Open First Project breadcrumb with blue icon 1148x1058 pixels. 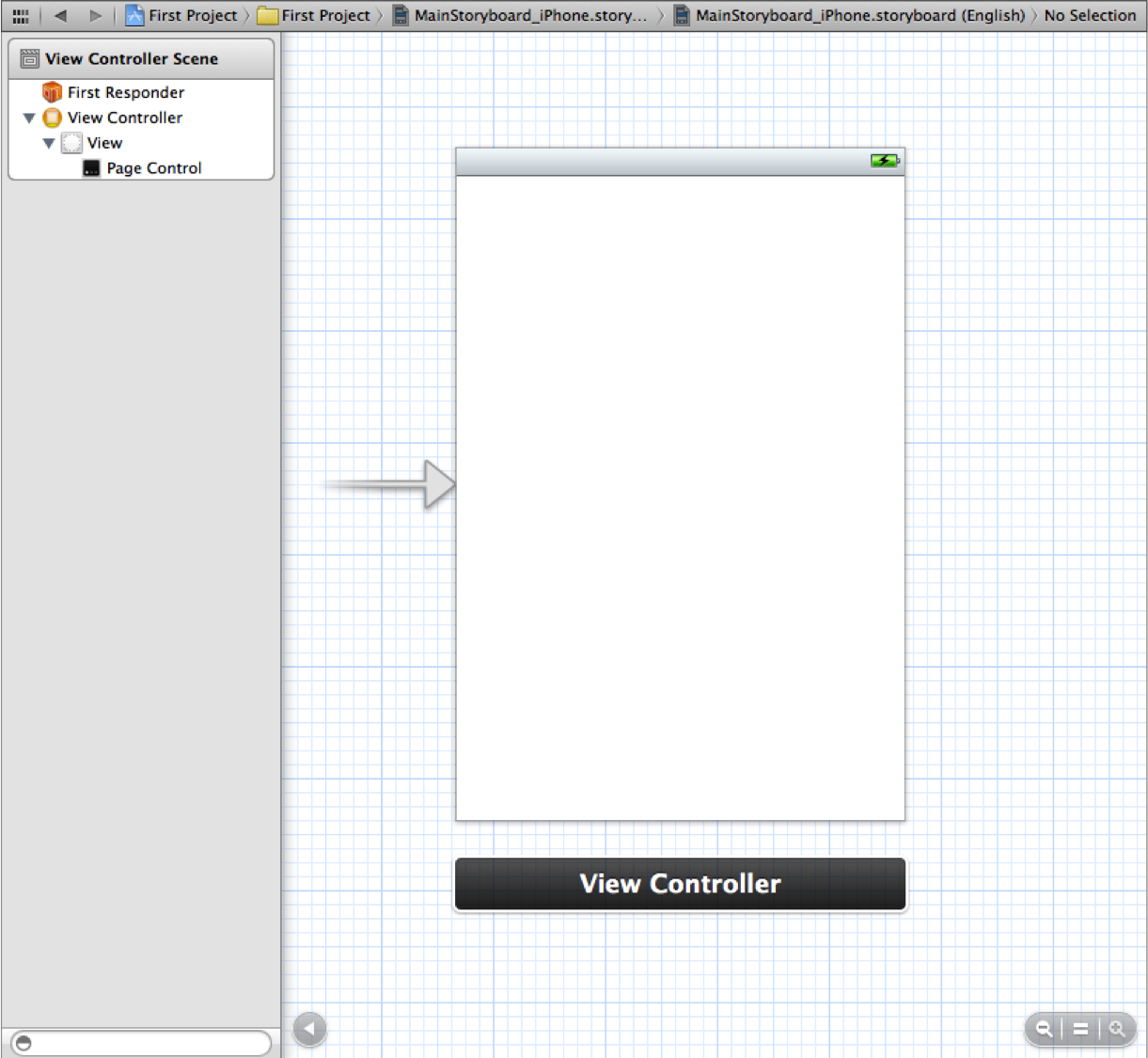point(182,16)
